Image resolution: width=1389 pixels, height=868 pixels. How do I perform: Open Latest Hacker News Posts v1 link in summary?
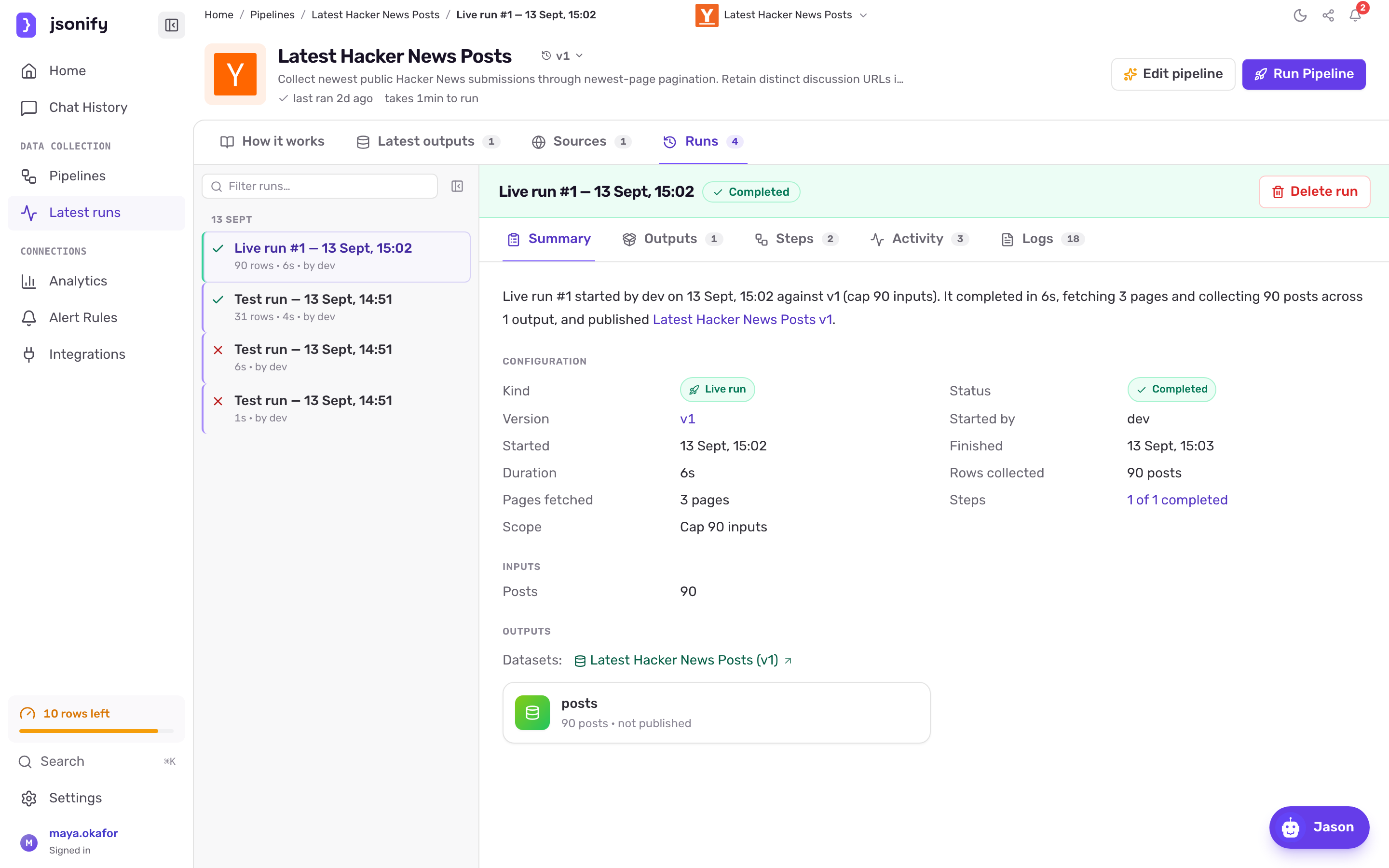[742, 319]
